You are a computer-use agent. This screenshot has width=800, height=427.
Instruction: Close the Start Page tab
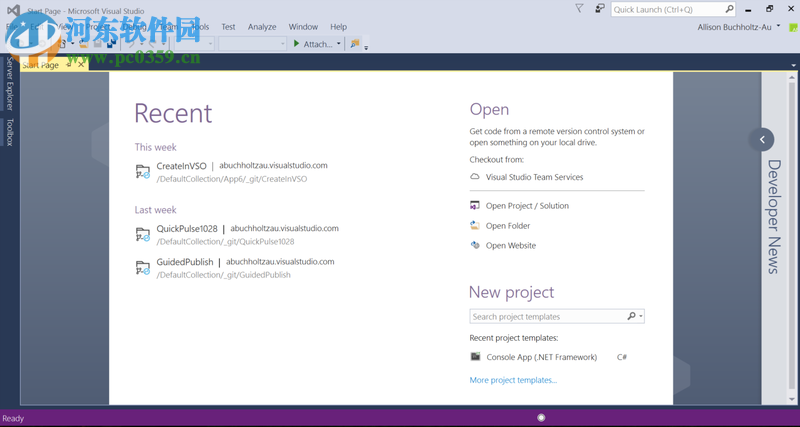[x=81, y=65]
